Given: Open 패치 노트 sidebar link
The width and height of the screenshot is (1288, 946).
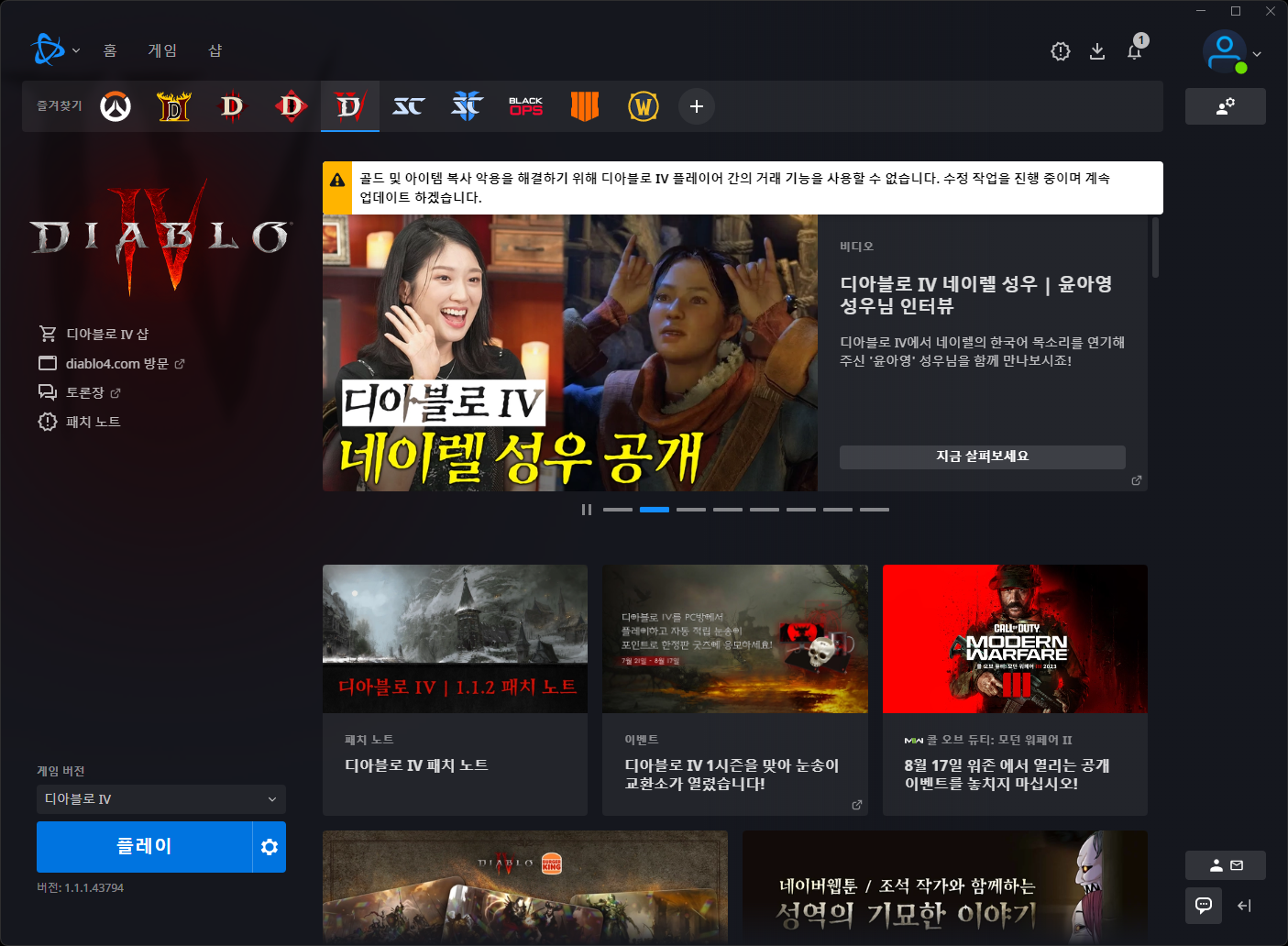Looking at the screenshot, I should click(x=80, y=422).
